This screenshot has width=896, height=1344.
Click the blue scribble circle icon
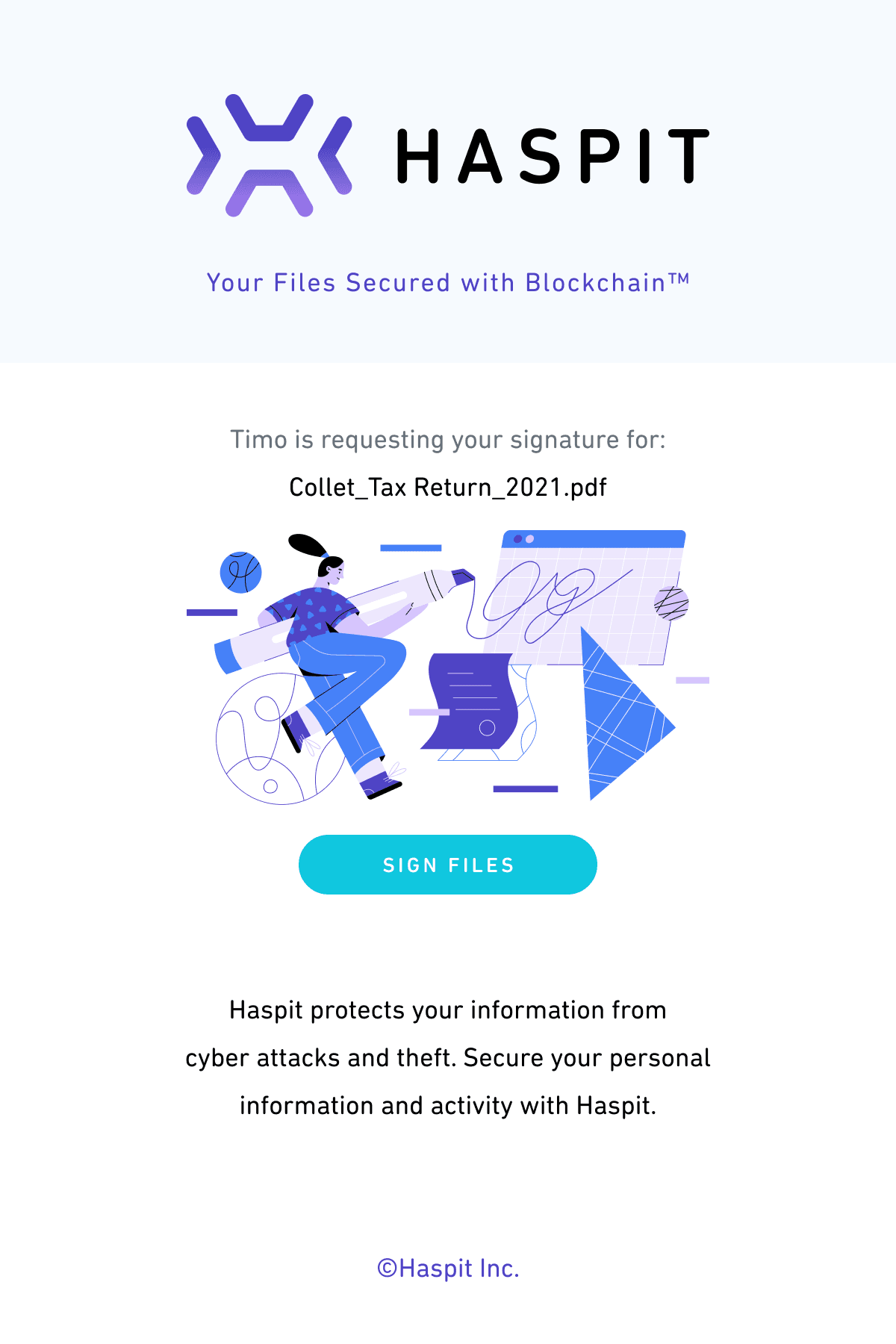(x=240, y=573)
